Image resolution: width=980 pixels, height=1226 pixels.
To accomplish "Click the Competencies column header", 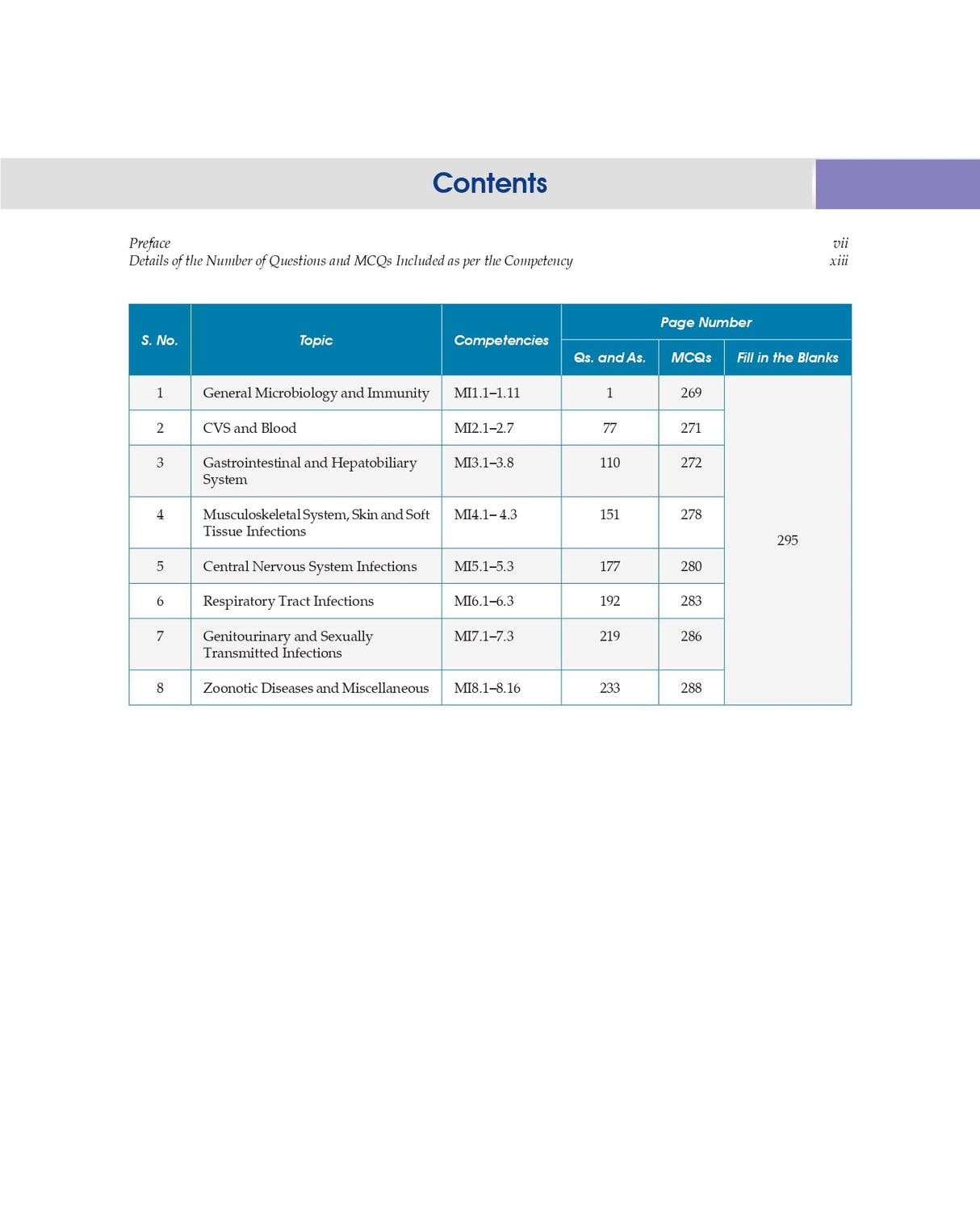I will point(500,340).
